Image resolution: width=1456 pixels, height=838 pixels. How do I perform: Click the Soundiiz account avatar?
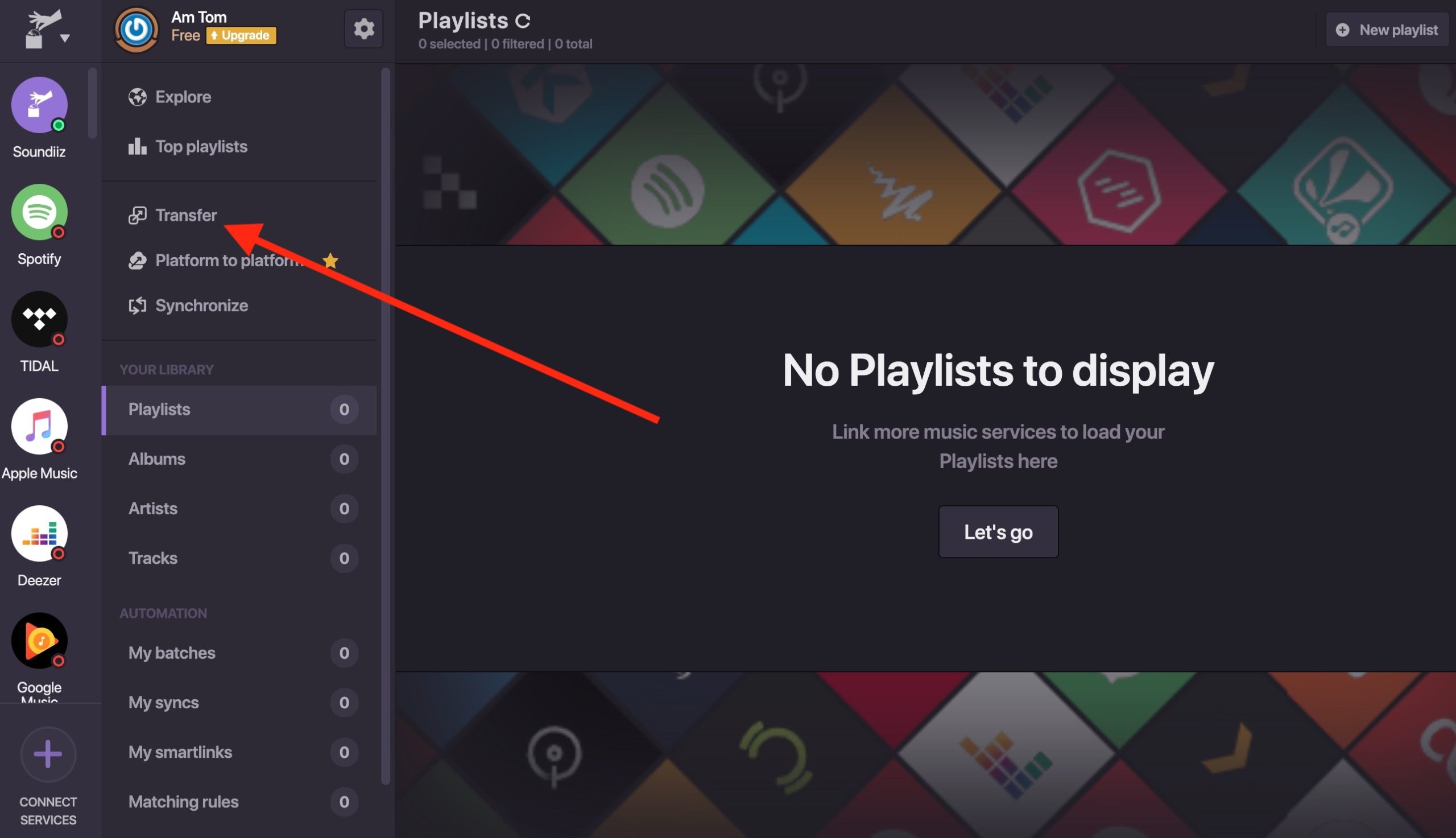(x=136, y=30)
